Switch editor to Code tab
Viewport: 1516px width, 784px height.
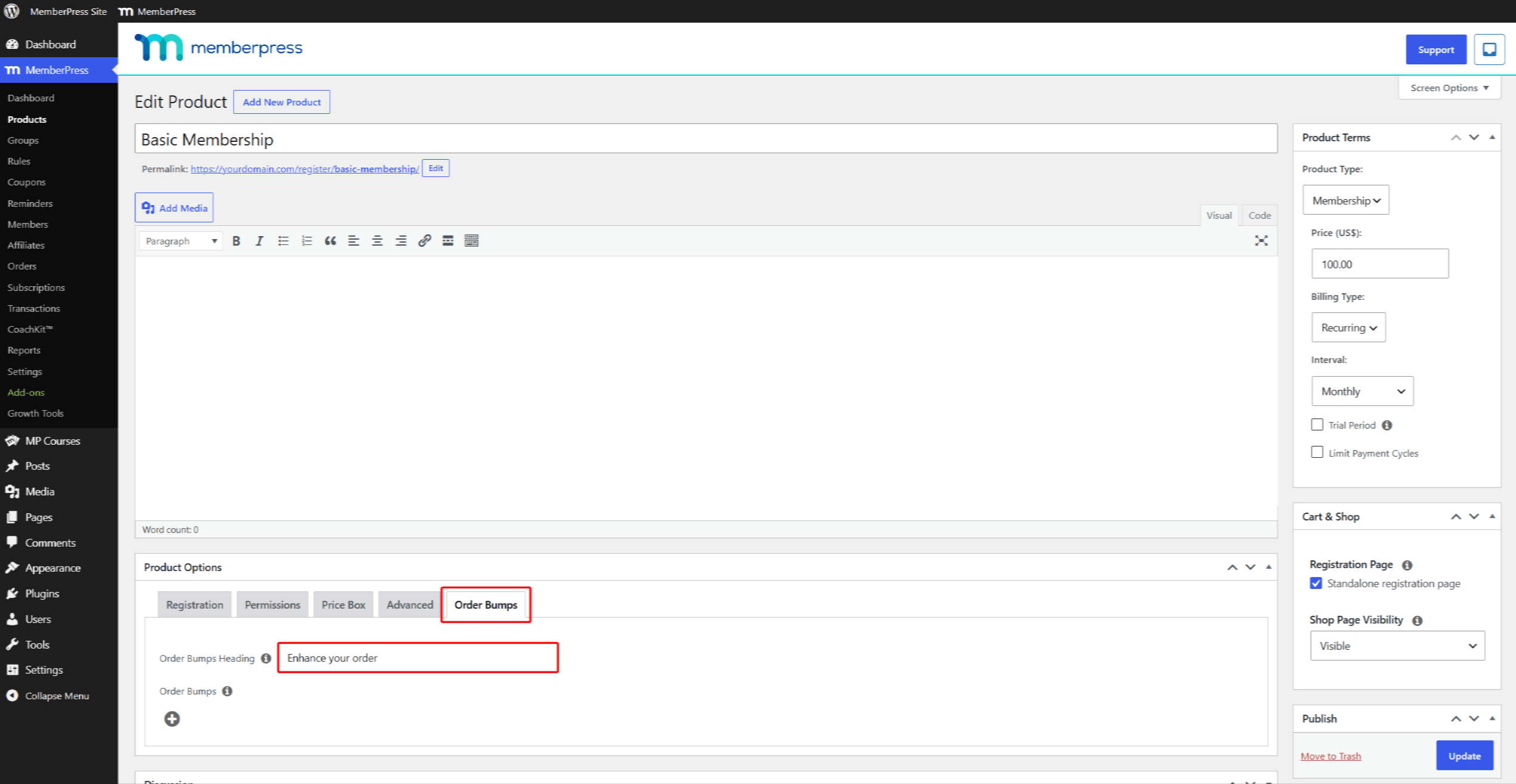pos(1260,215)
